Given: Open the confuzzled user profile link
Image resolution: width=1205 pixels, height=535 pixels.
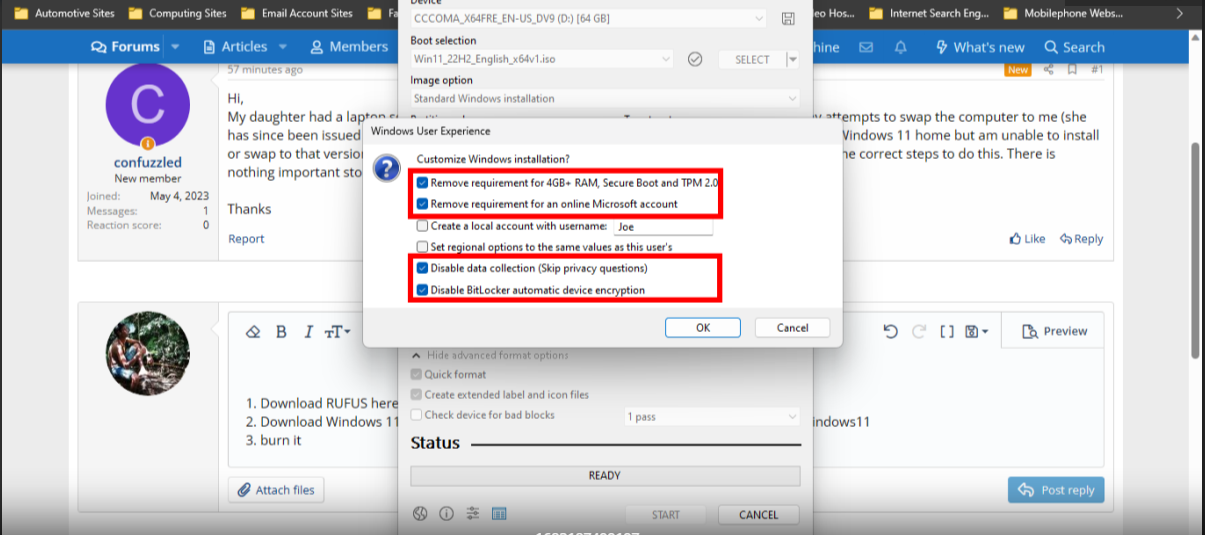Looking at the screenshot, I should point(148,162).
